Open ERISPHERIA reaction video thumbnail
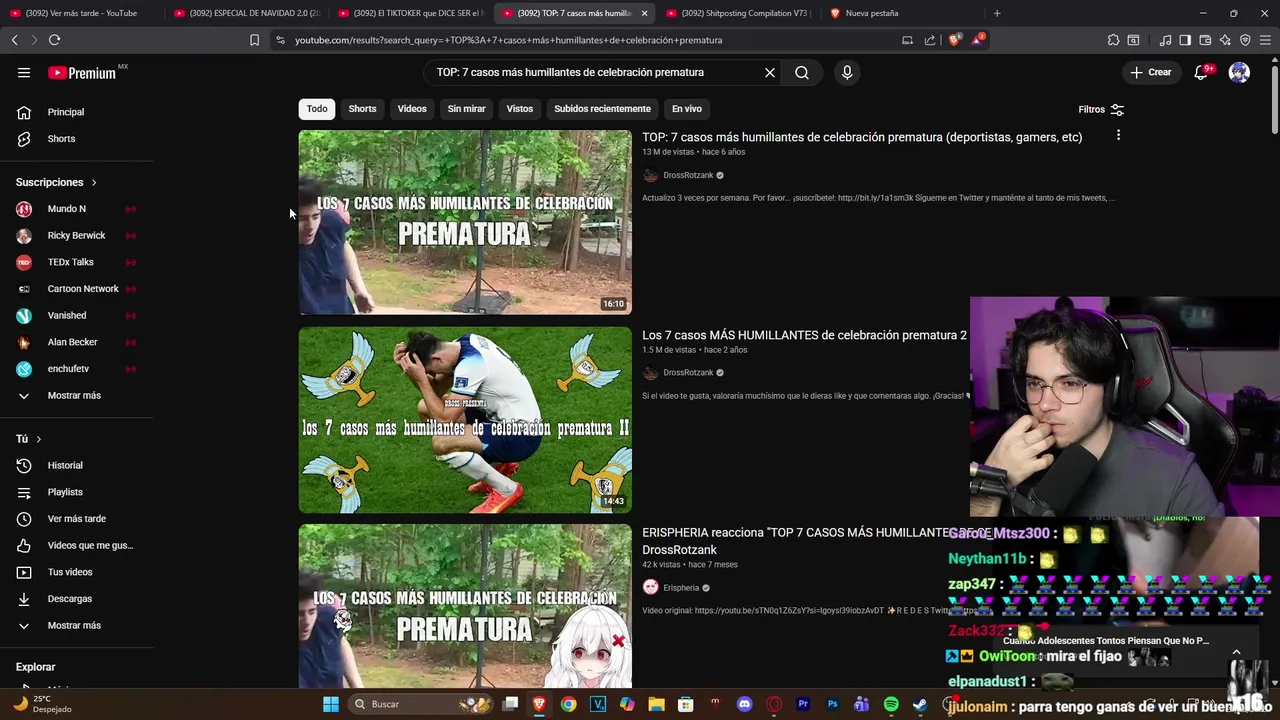Image resolution: width=1280 pixels, height=720 pixels. coord(465,605)
